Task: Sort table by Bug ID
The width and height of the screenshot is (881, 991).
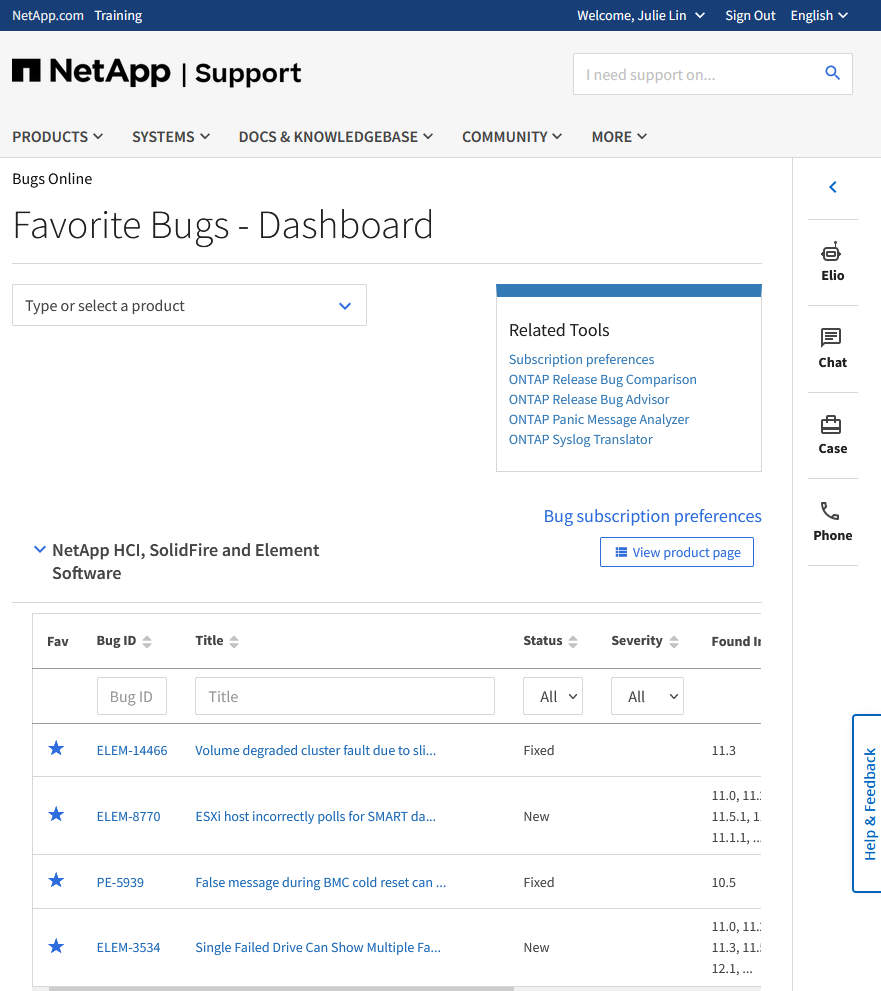Action: 147,641
